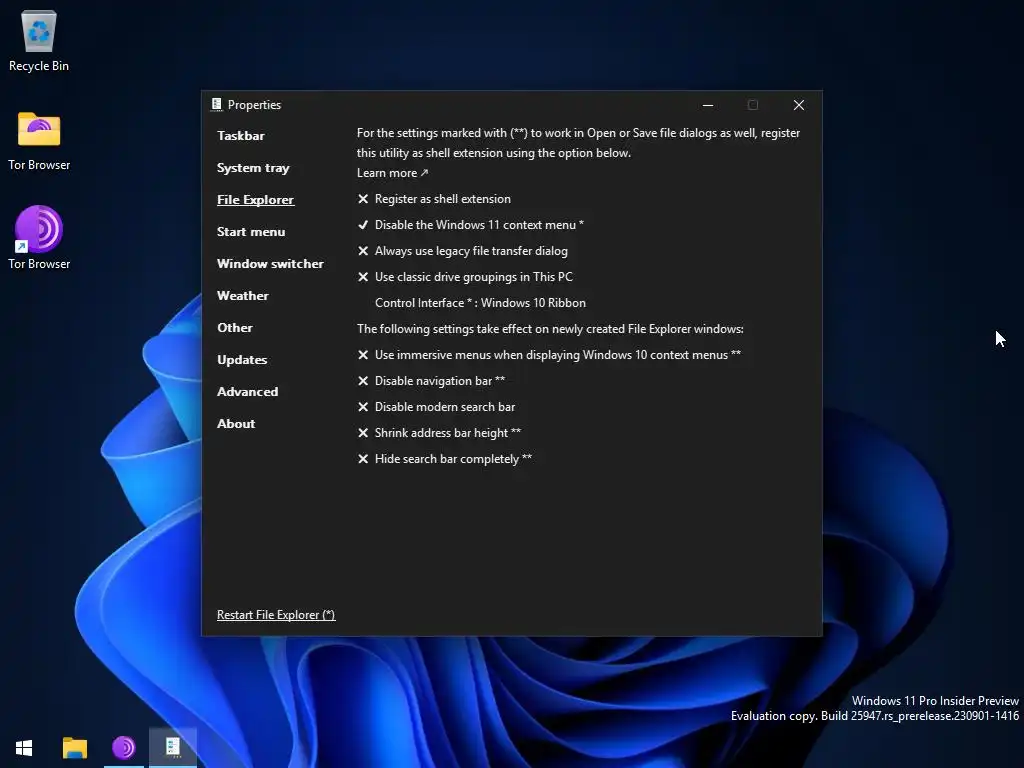Open the Tor Browser folder icon
Image resolution: width=1024 pixels, height=768 pixels.
pyautogui.click(x=39, y=140)
